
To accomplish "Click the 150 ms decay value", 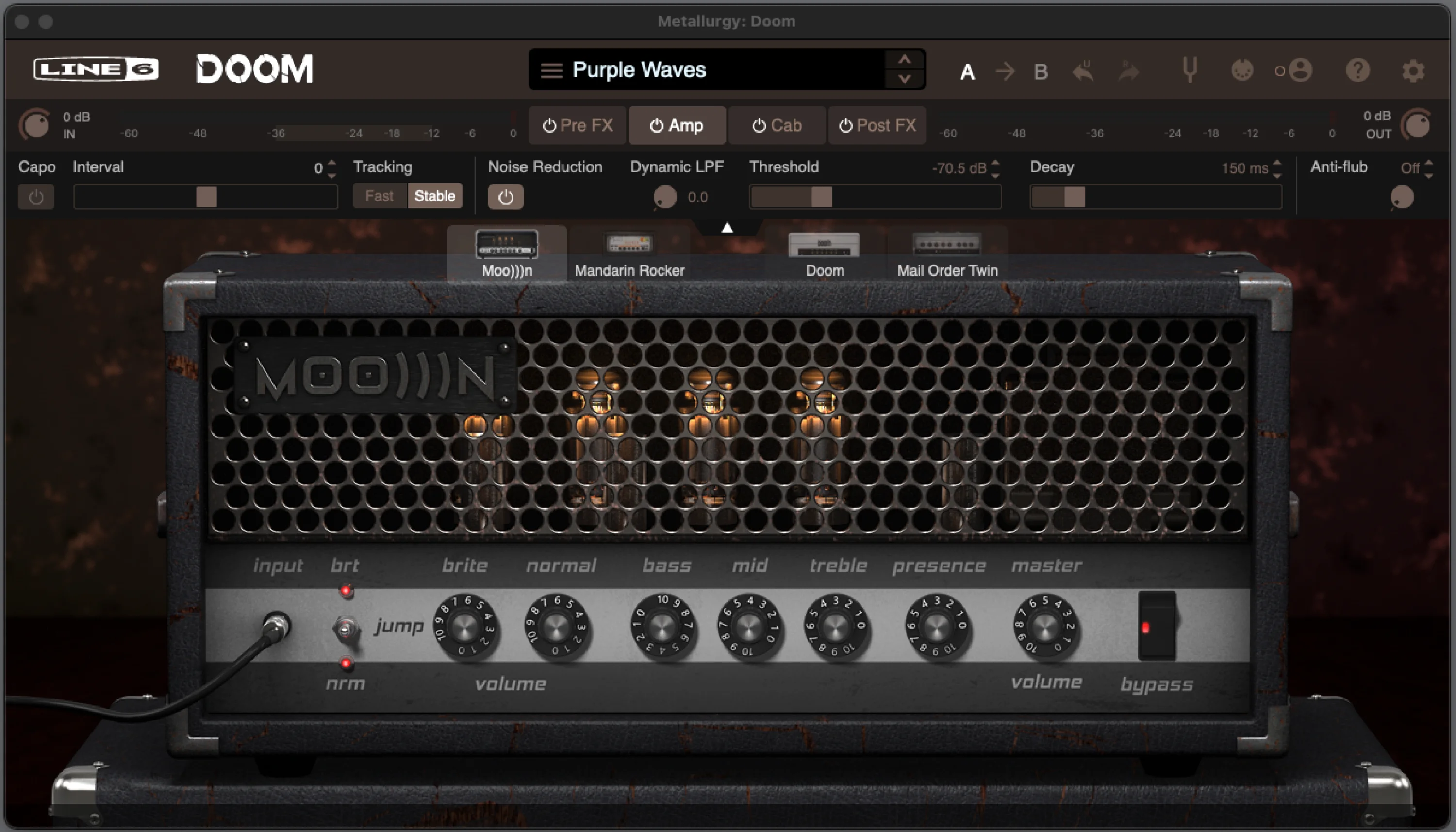I will click(1245, 168).
